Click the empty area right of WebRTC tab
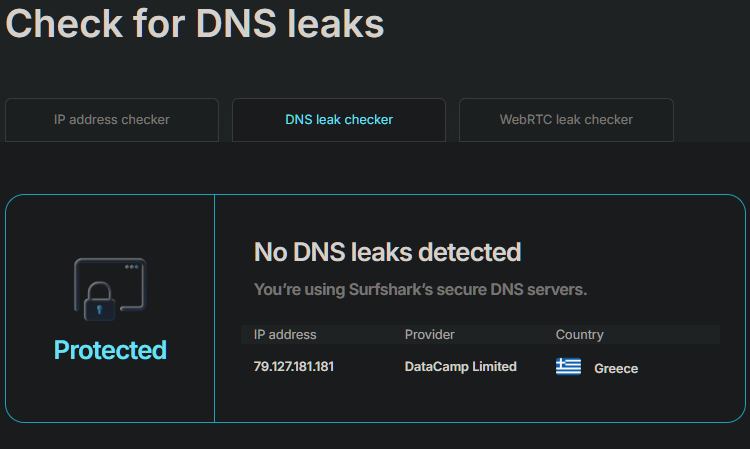Screen dimensions: 750x449 tap(710, 120)
